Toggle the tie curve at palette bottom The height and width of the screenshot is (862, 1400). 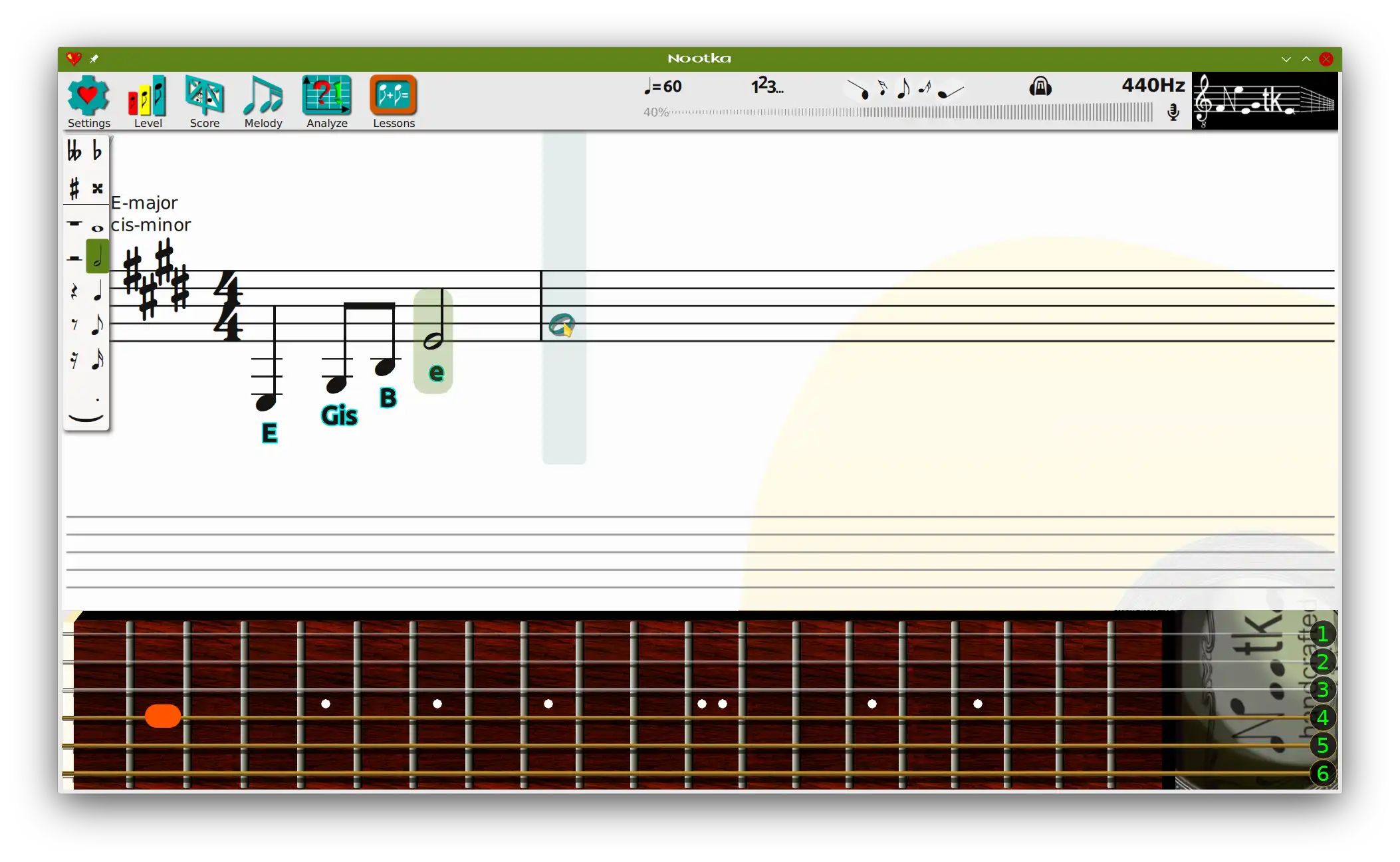pos(86,418)
